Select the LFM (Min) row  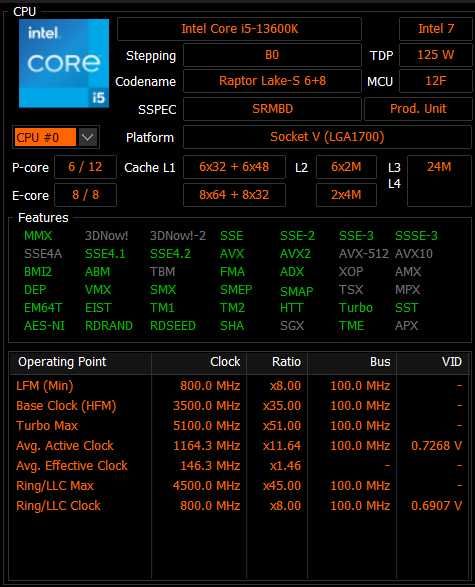coord(240,386)
